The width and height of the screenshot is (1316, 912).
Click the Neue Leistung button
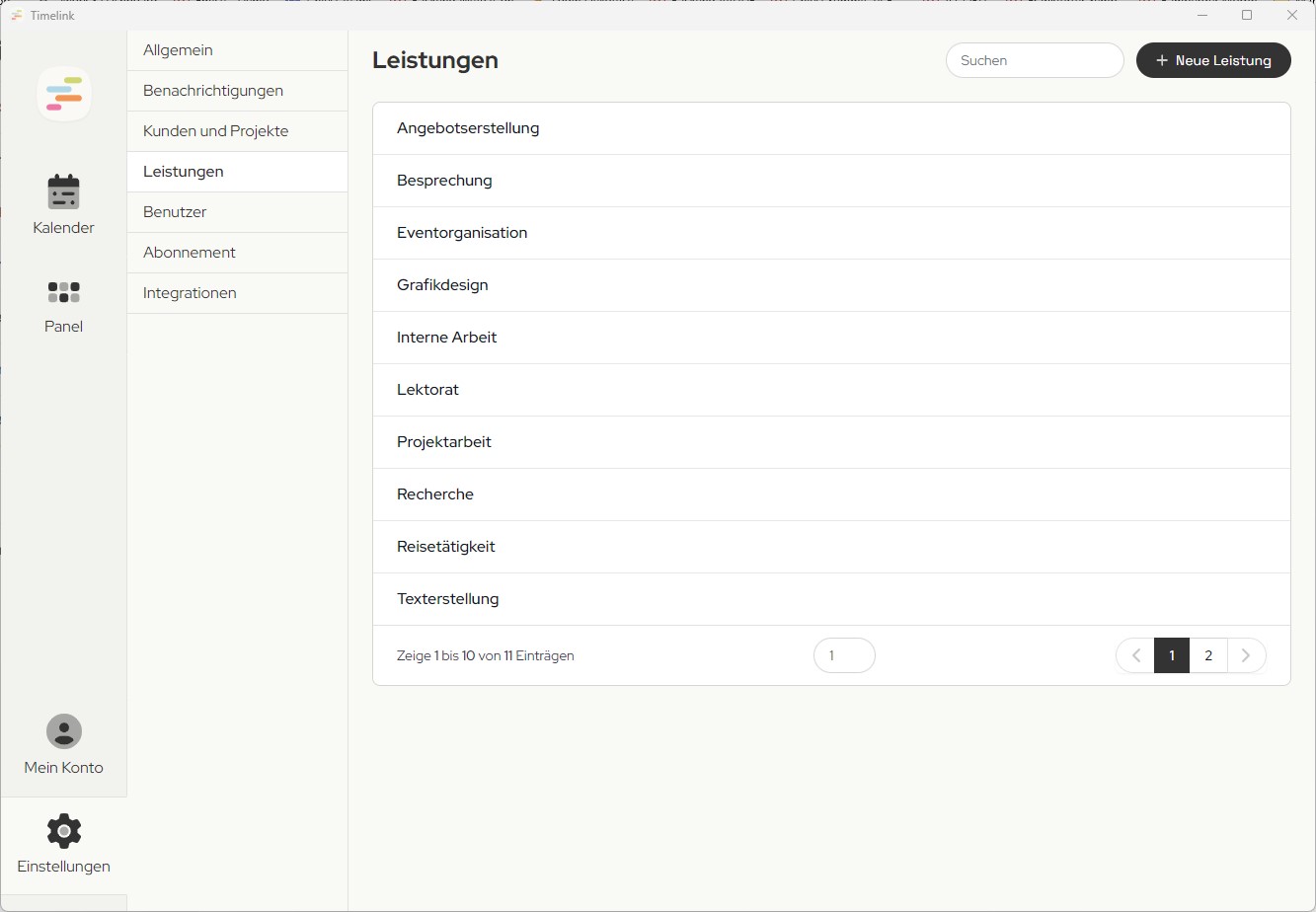1213,60
